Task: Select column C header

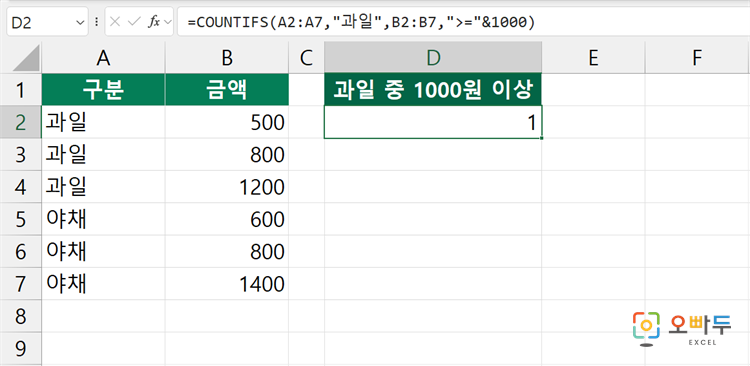Action: pyautogui.click(x=307, y=58)
